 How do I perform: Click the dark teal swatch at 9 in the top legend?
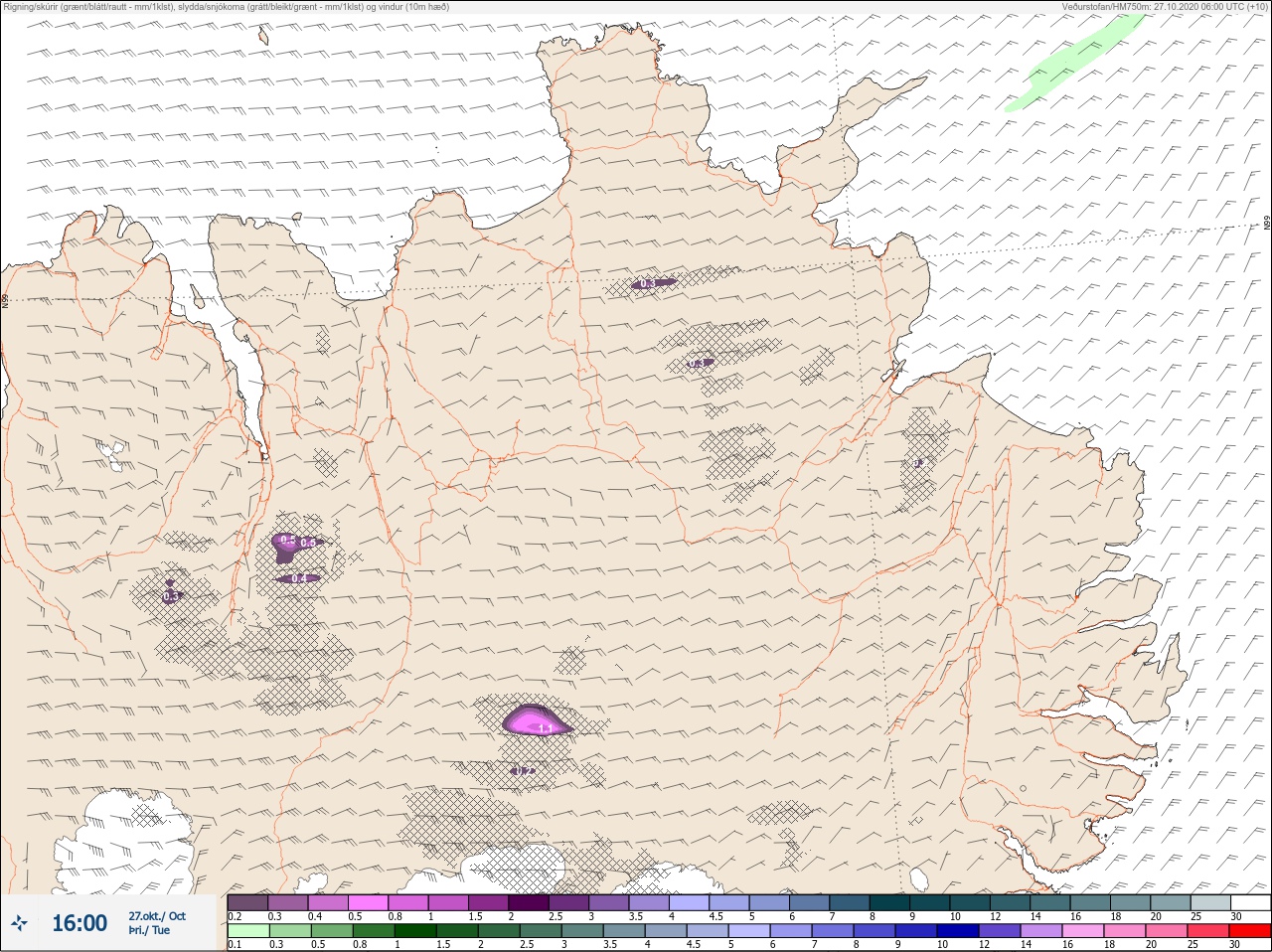pyautogui.click(x=930, y=902)
